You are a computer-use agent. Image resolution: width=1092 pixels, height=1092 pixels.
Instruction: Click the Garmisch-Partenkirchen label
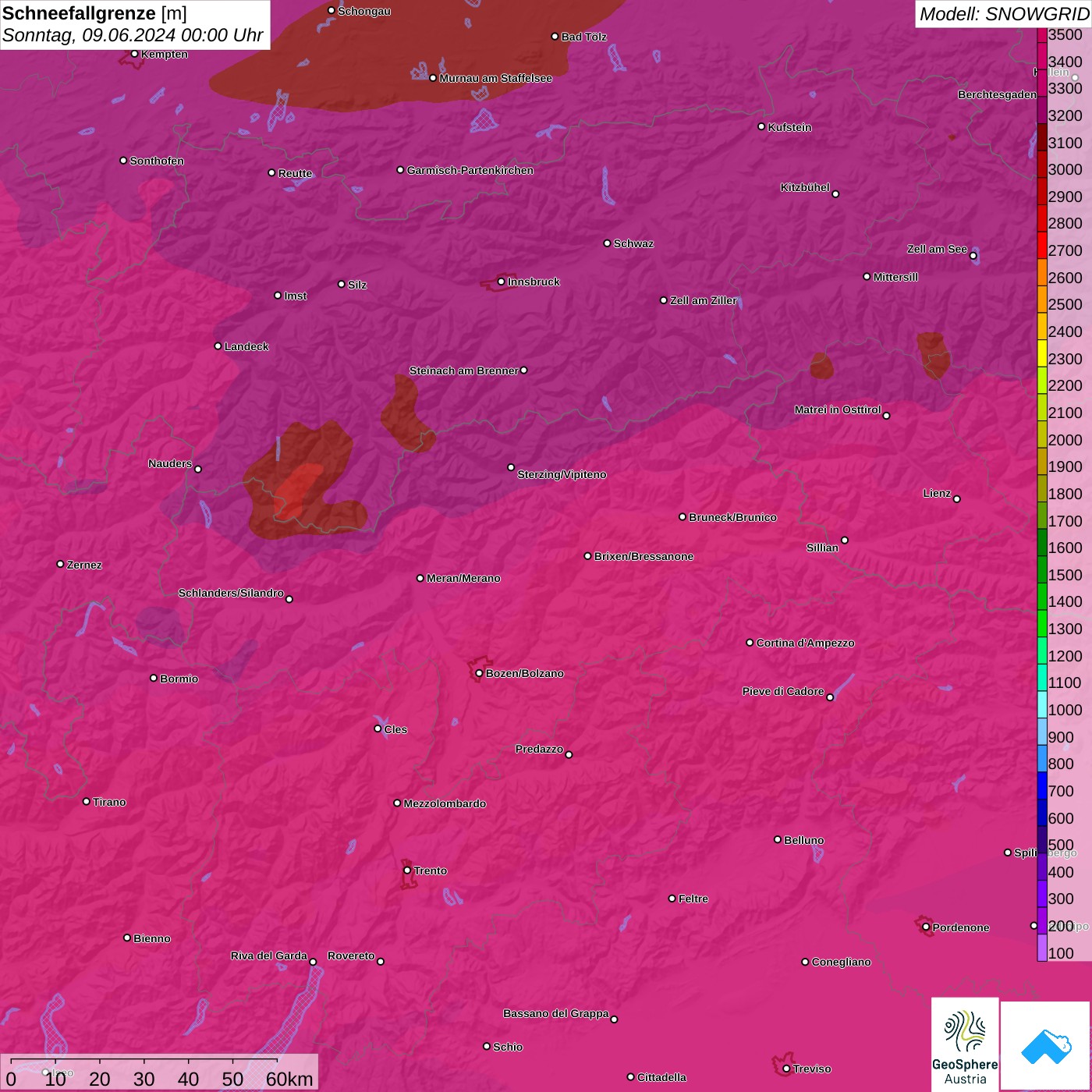click(470, 170)
